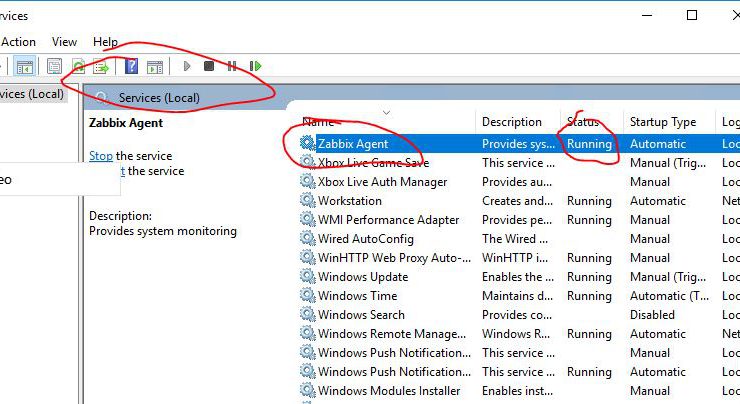Click 'Automatic (T...' startup type for Windows Time

point(669,296)
